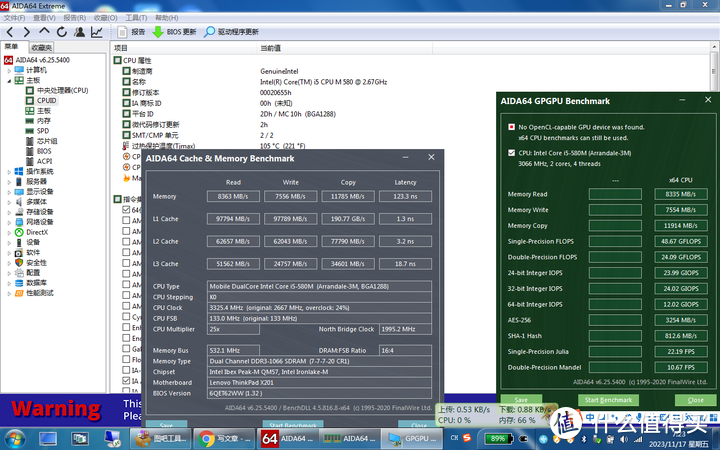
Task: Click the Memory Read 8363 MB/s field
Action: click(233, 197)
